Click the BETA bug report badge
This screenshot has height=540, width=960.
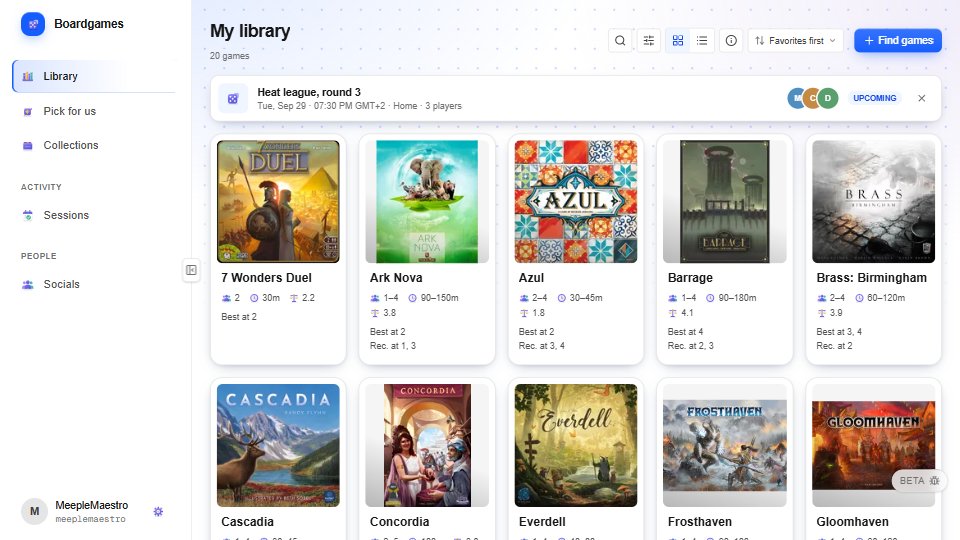coord(919,481)
